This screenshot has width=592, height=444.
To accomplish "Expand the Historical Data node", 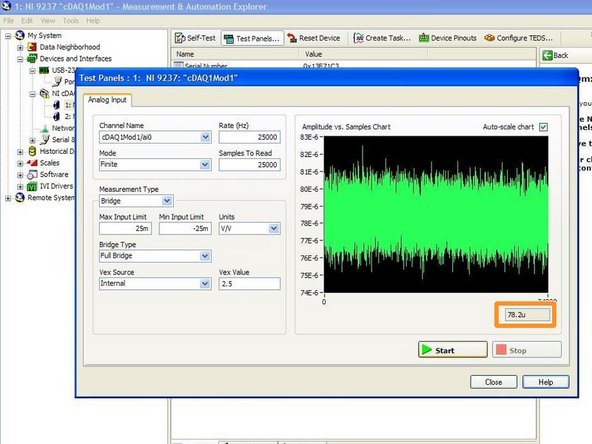I will pyautogui.click(x=20, y=152).
